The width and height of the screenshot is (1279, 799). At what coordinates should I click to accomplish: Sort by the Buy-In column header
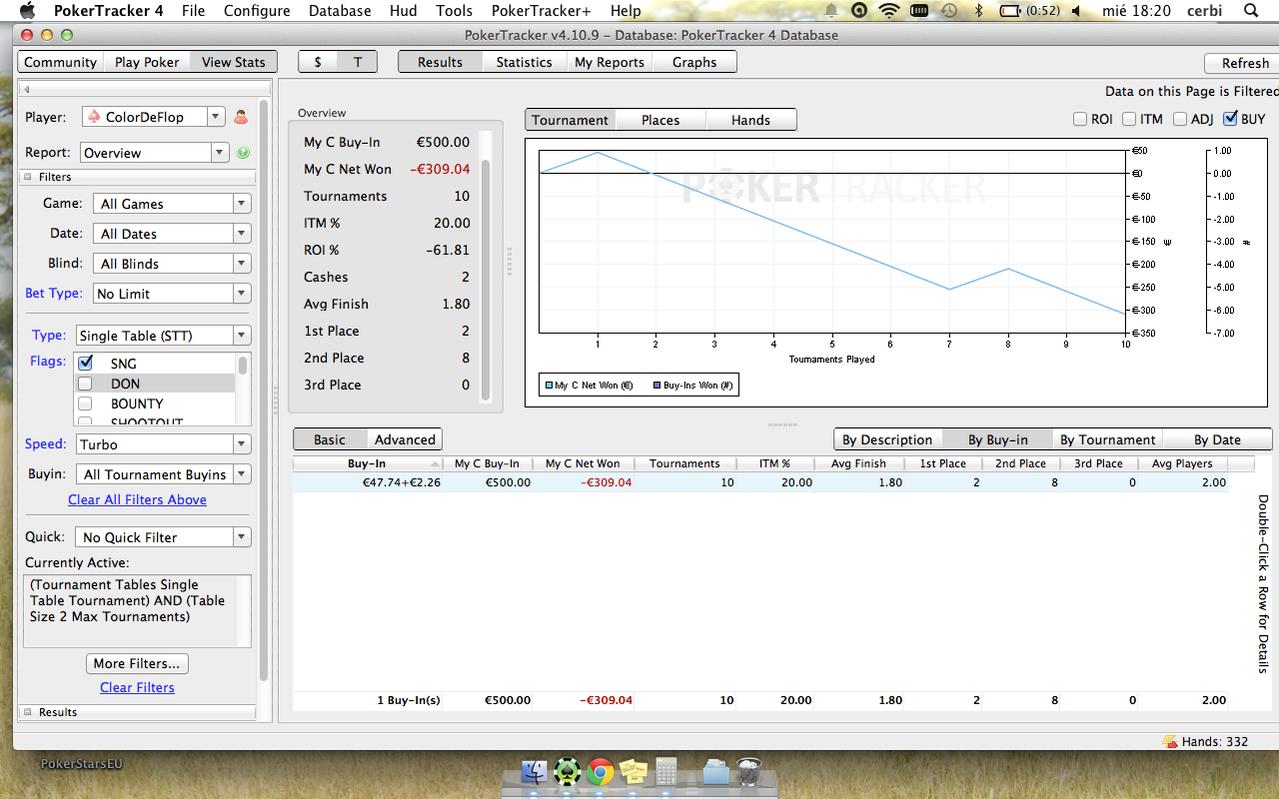tap(366, 464)
